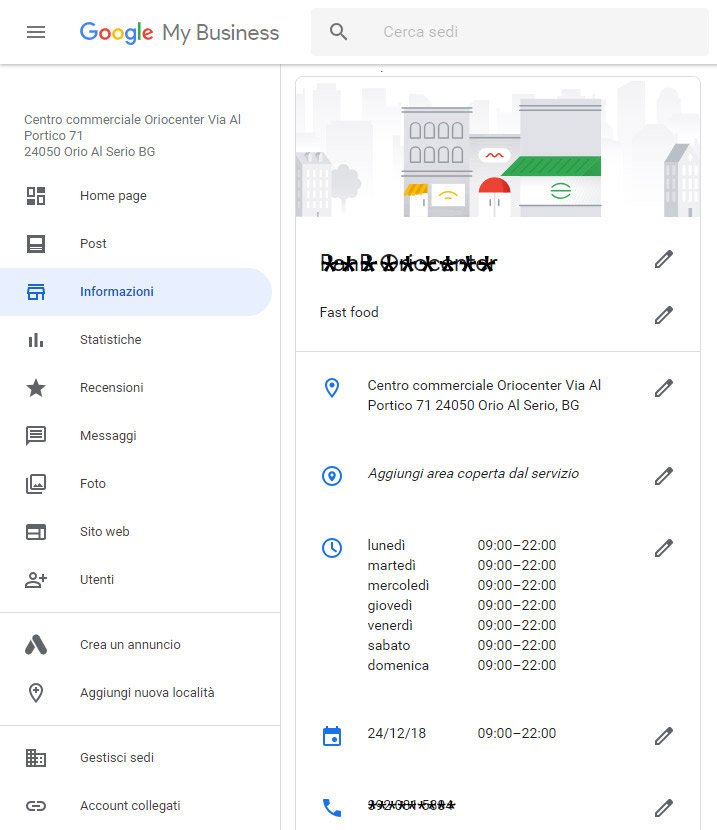Click the service area target icon
Screen dimensions: 717x830
click(x=332, y=476)
